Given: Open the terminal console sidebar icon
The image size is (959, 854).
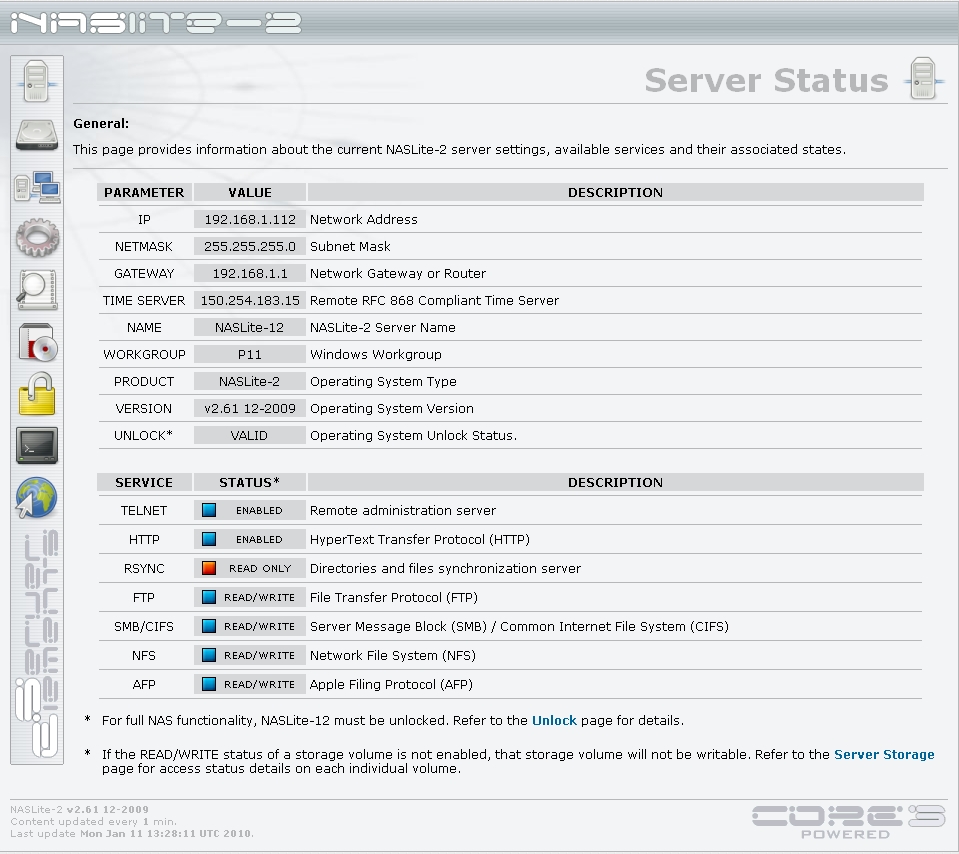Looking at the screenshot, I should (x=37, y=445).
